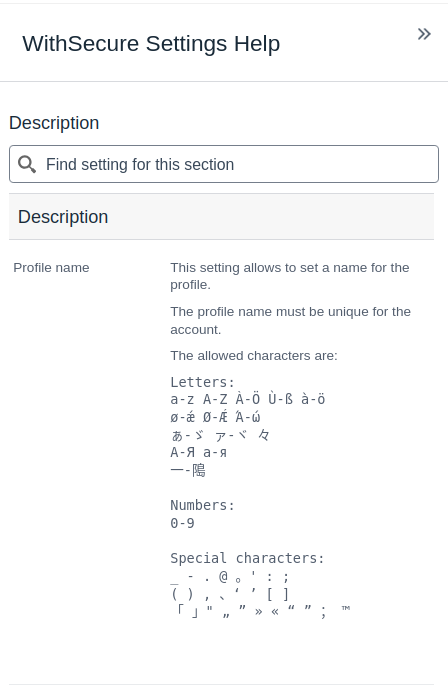Screen dimensions: 448x692
Task: Focus the Find setting for this section field
Action: 224,164
